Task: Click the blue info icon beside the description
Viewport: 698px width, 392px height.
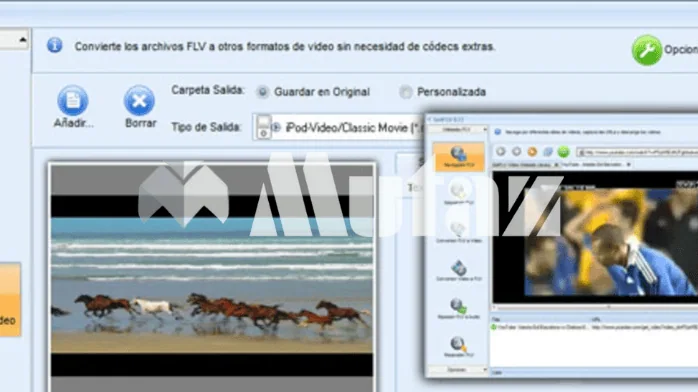Action: pyautogui.click(x=55, y=45)
